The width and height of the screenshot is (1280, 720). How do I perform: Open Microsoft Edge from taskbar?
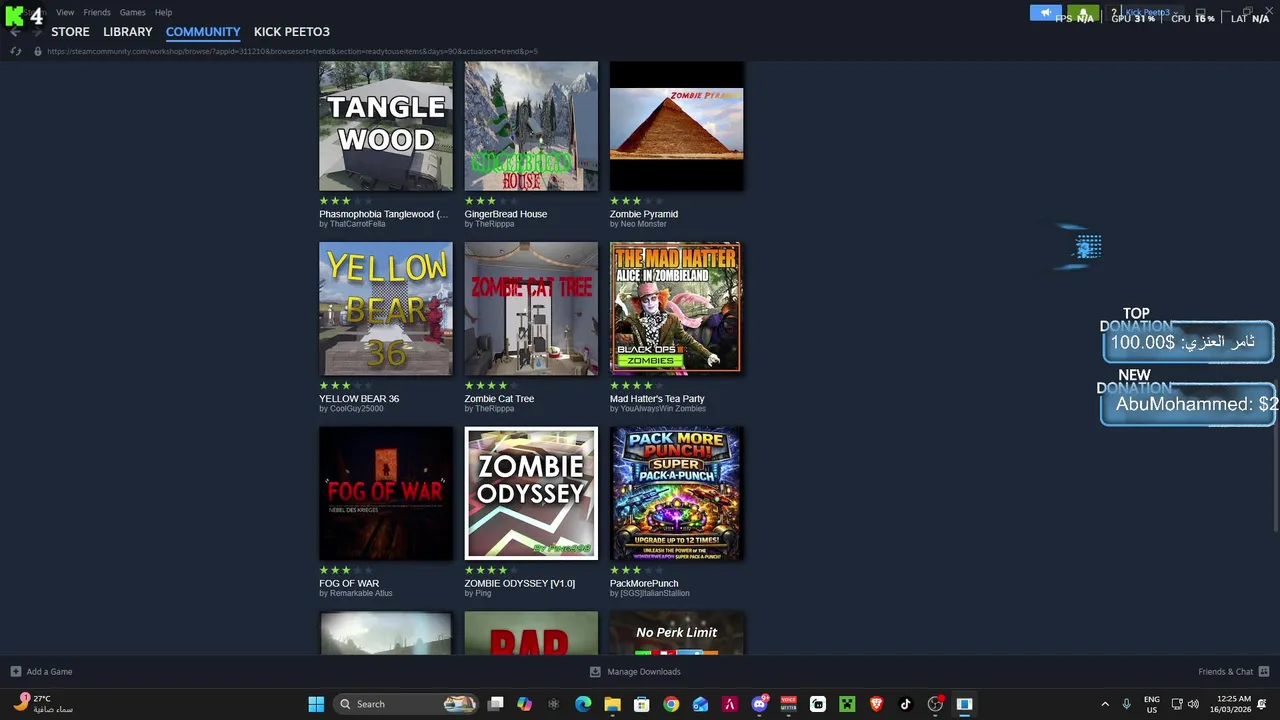pos(583,704)
